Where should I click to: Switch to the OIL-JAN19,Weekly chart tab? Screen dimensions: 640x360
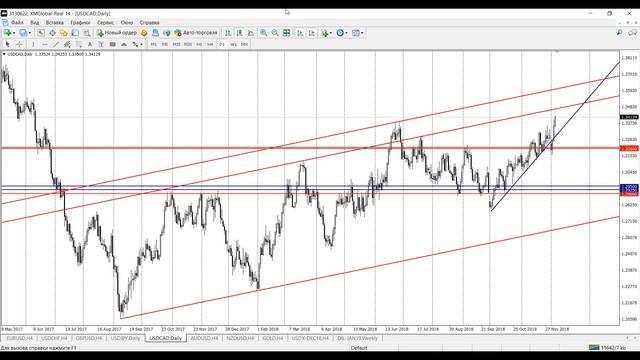coord(358,338)
